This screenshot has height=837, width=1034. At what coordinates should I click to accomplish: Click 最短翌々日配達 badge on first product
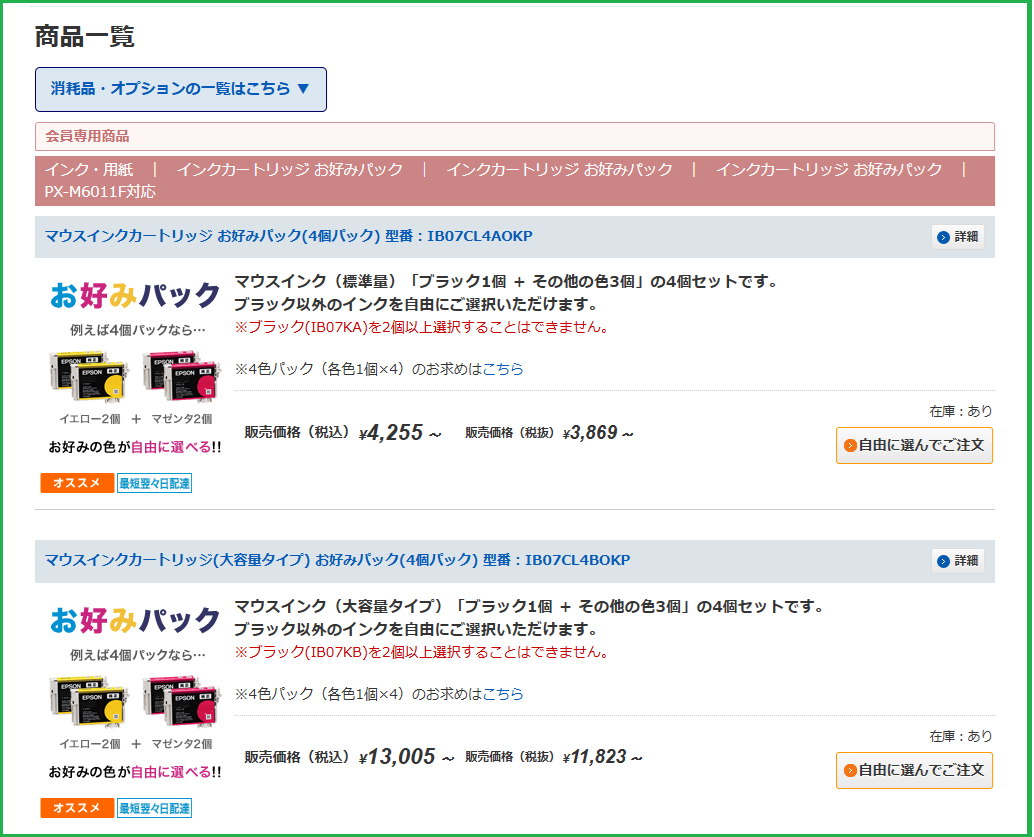tap(154, 483)
